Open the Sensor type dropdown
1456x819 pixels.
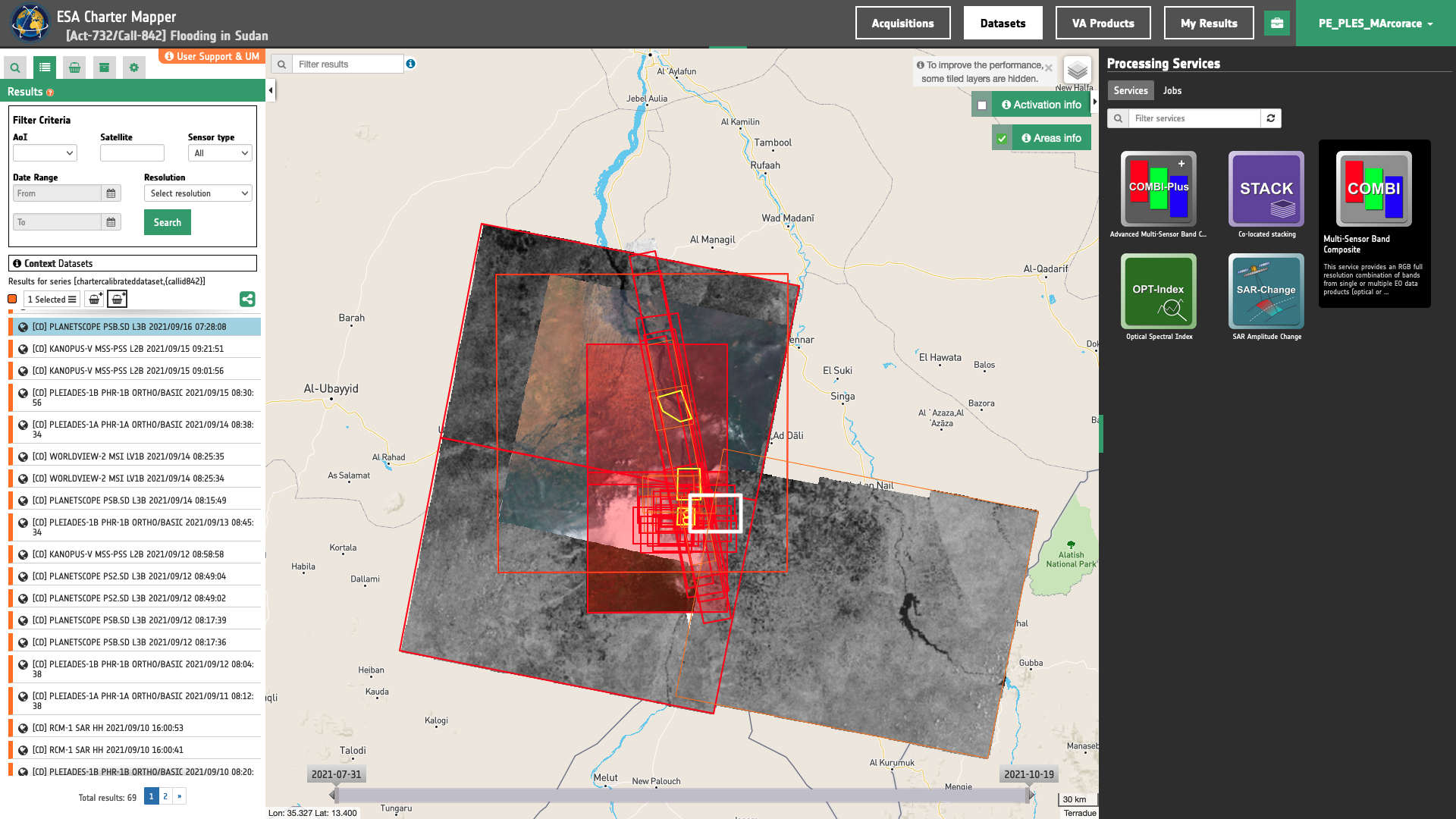click(220, 153)
